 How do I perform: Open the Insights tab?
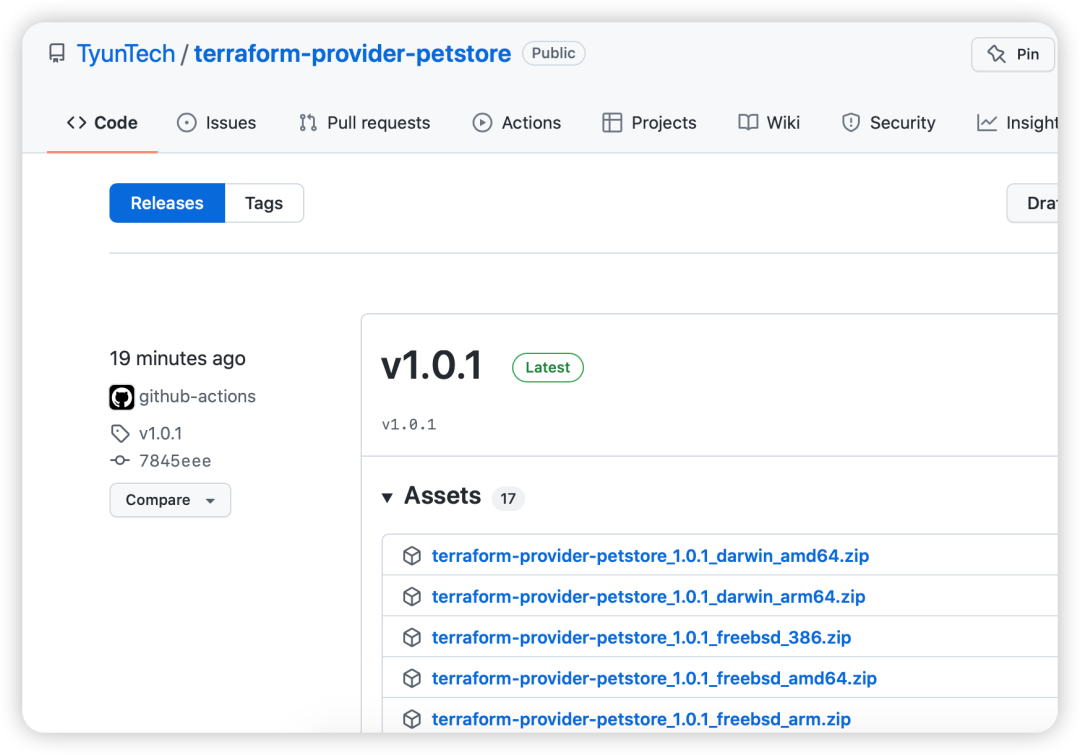pos(1017,123)
